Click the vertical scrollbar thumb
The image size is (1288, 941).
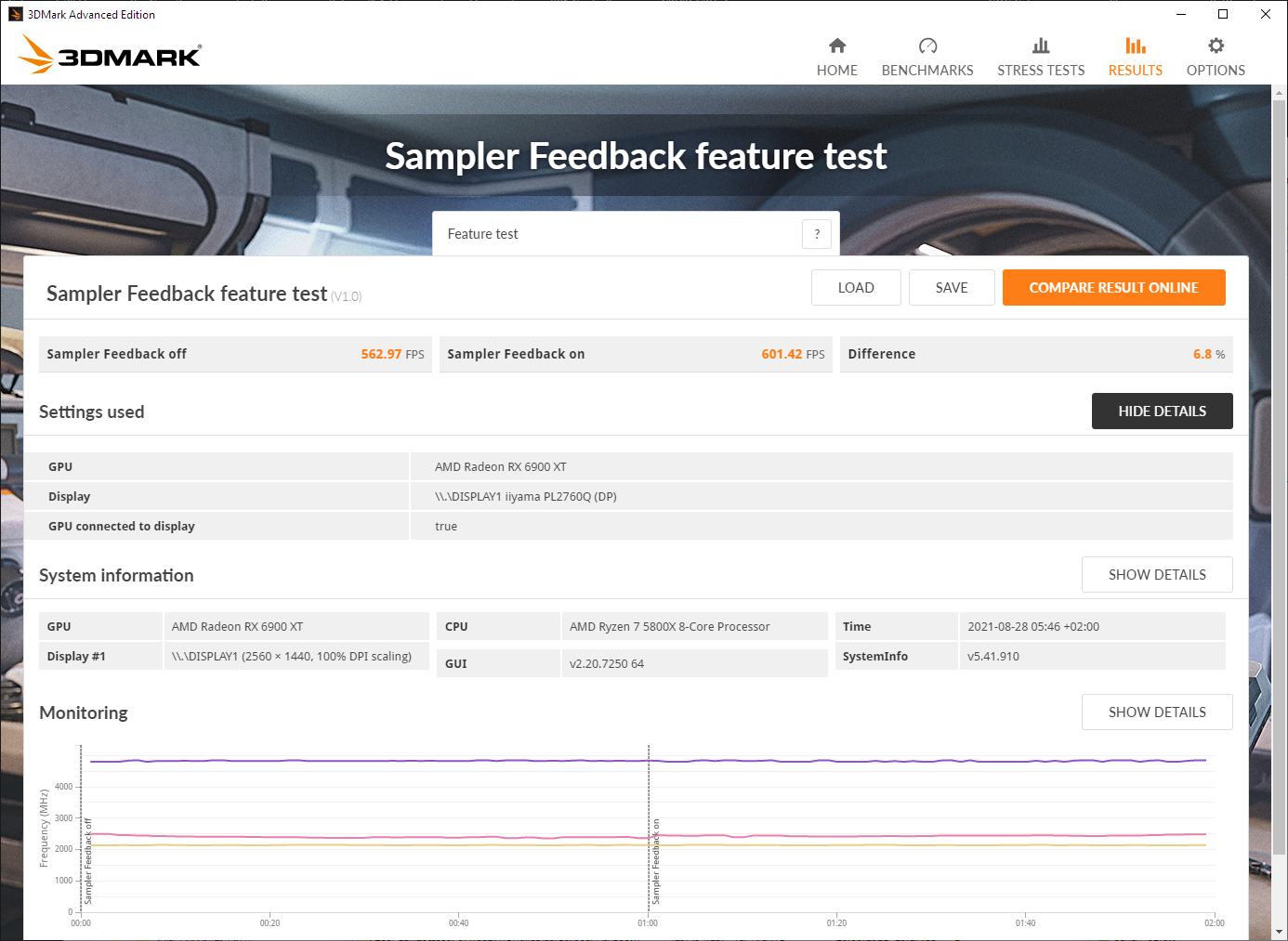click(x=1280, y=478)
